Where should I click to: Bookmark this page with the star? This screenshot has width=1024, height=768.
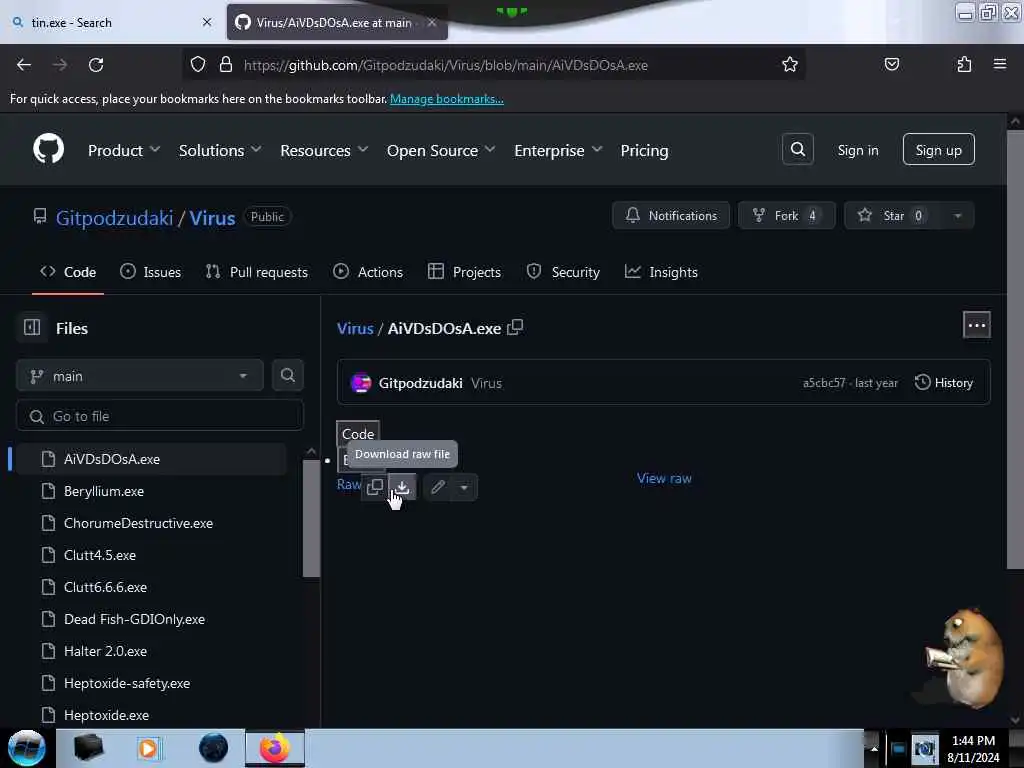point(790,65)
